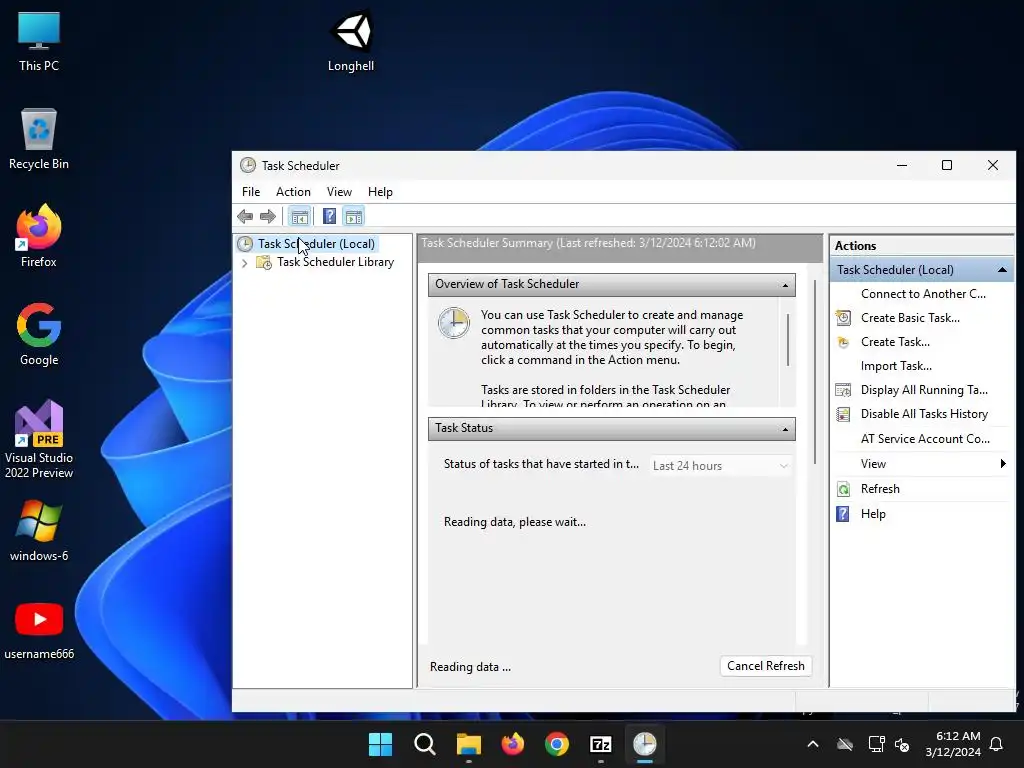Click the Create Task icon in Actions

click(x=844, y=342)
